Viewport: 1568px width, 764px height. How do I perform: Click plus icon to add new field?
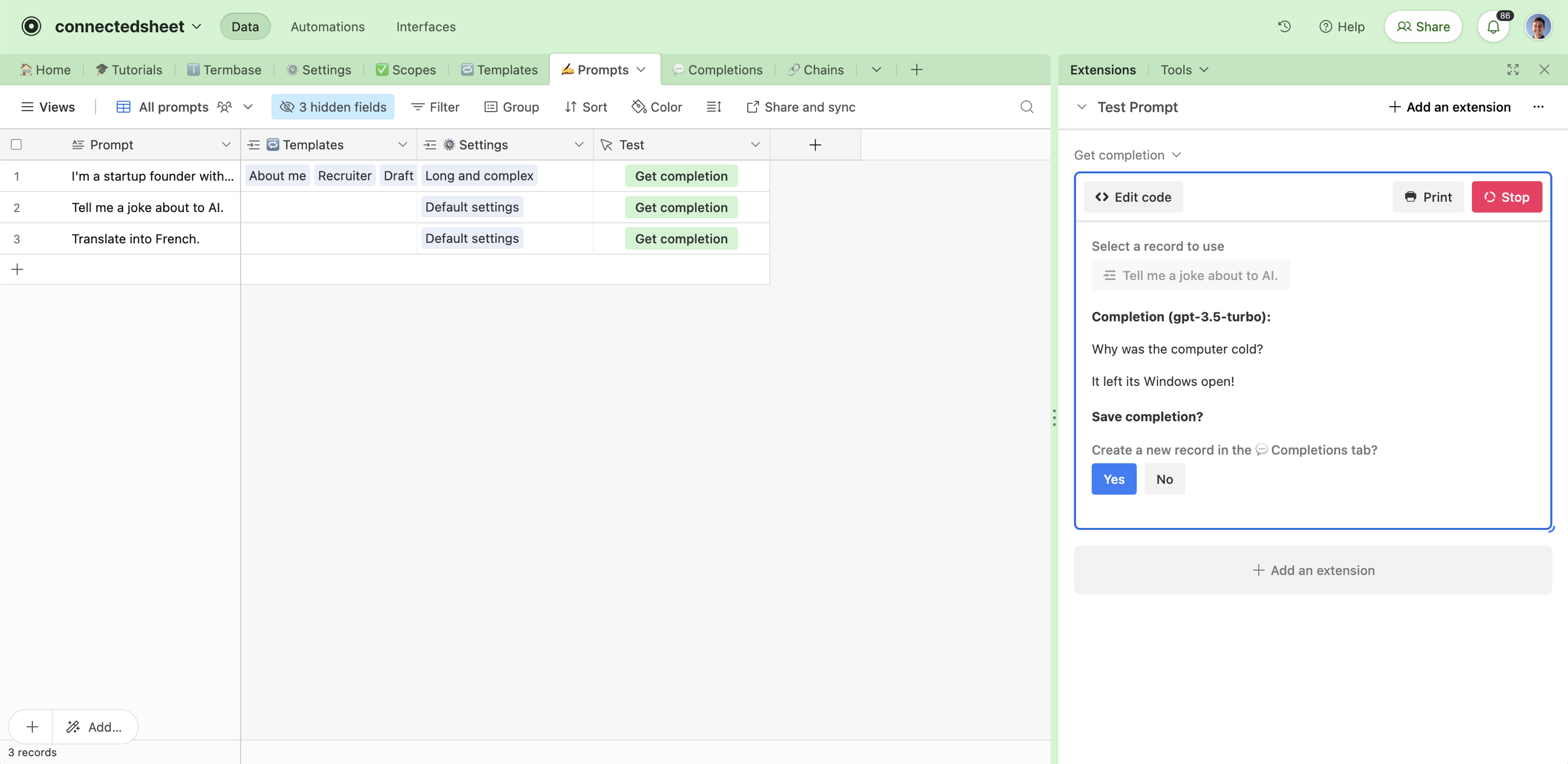tap(815, 145)
